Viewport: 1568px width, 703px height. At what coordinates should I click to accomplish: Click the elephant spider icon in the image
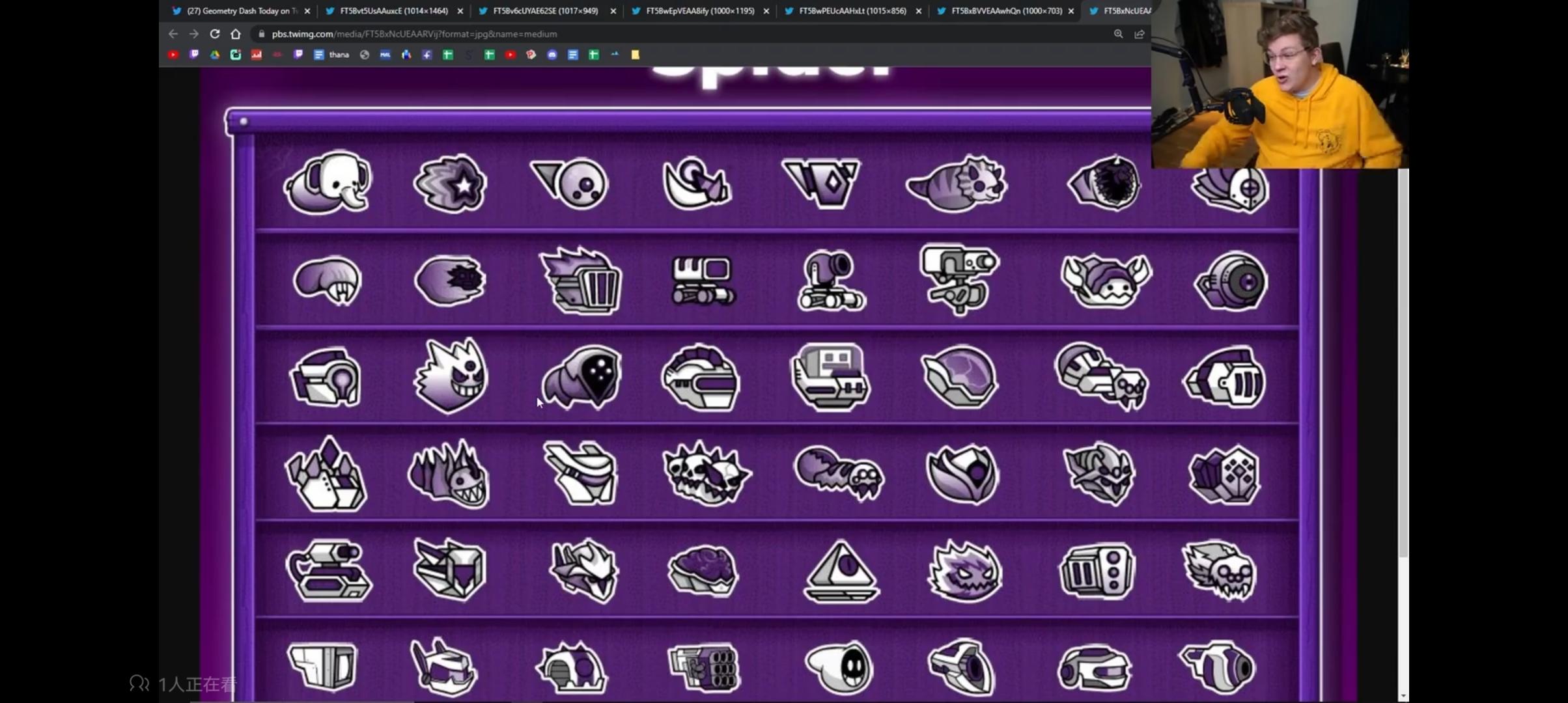tap(328, 183)
